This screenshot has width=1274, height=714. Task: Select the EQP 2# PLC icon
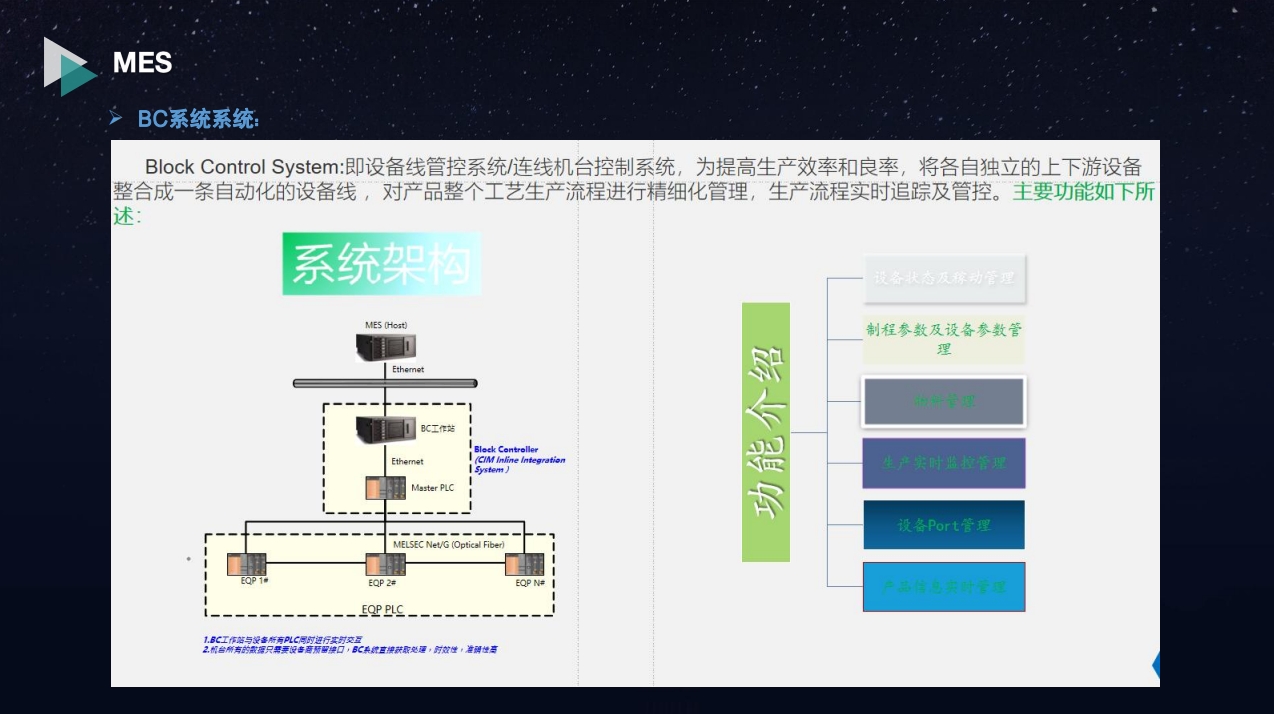click(x=385, y=564)
